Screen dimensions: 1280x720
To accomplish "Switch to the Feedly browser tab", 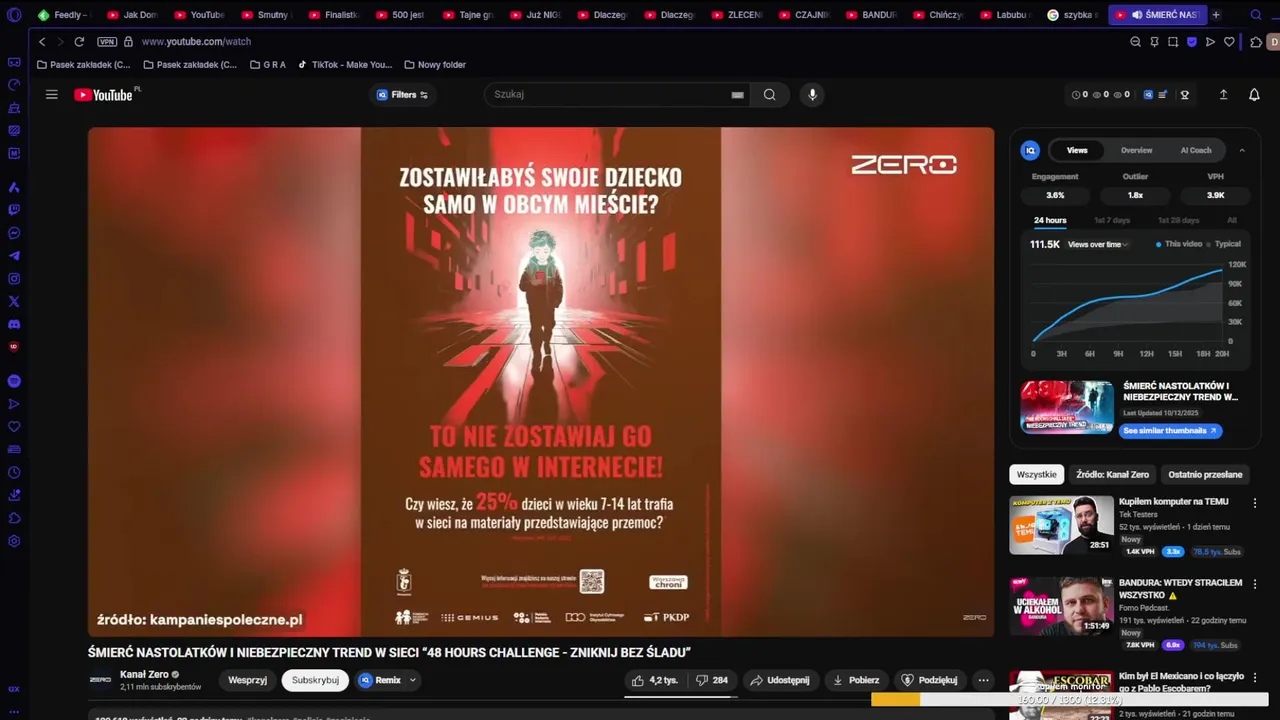I will (x=64, y=15).
